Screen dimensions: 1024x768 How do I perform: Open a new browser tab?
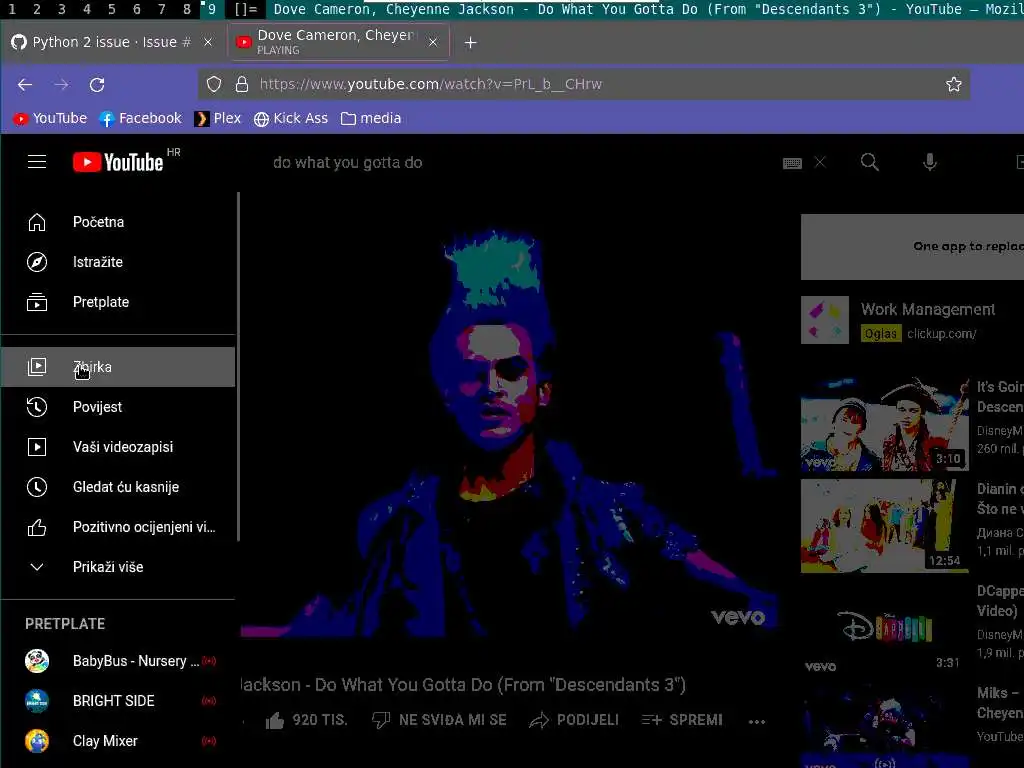(470, 42)
